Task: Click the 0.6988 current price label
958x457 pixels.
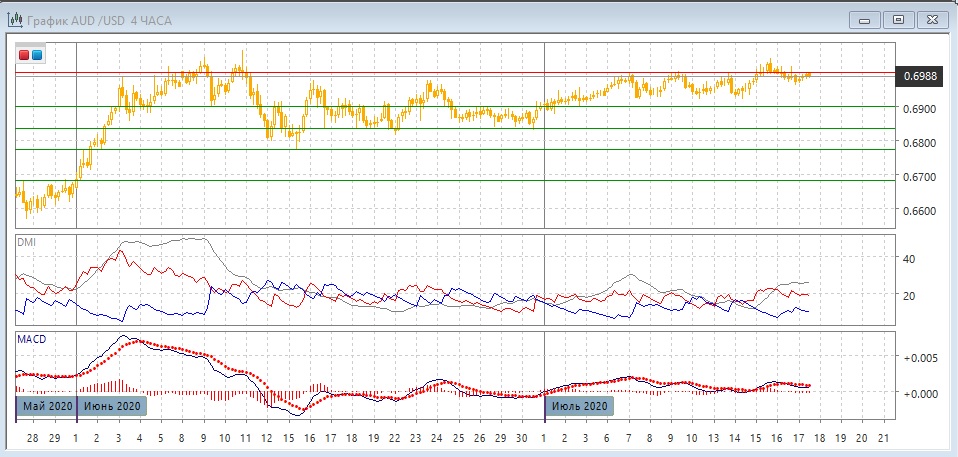Action: click(x=919, y=76)
